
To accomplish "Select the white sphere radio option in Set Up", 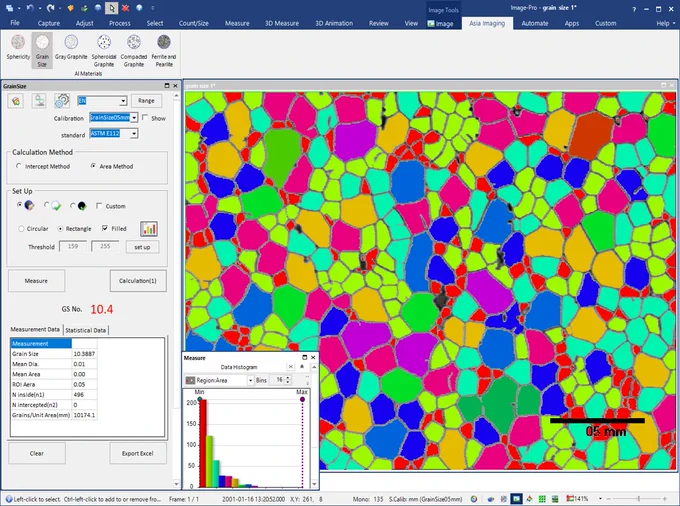I will click(x=47, y=205).
